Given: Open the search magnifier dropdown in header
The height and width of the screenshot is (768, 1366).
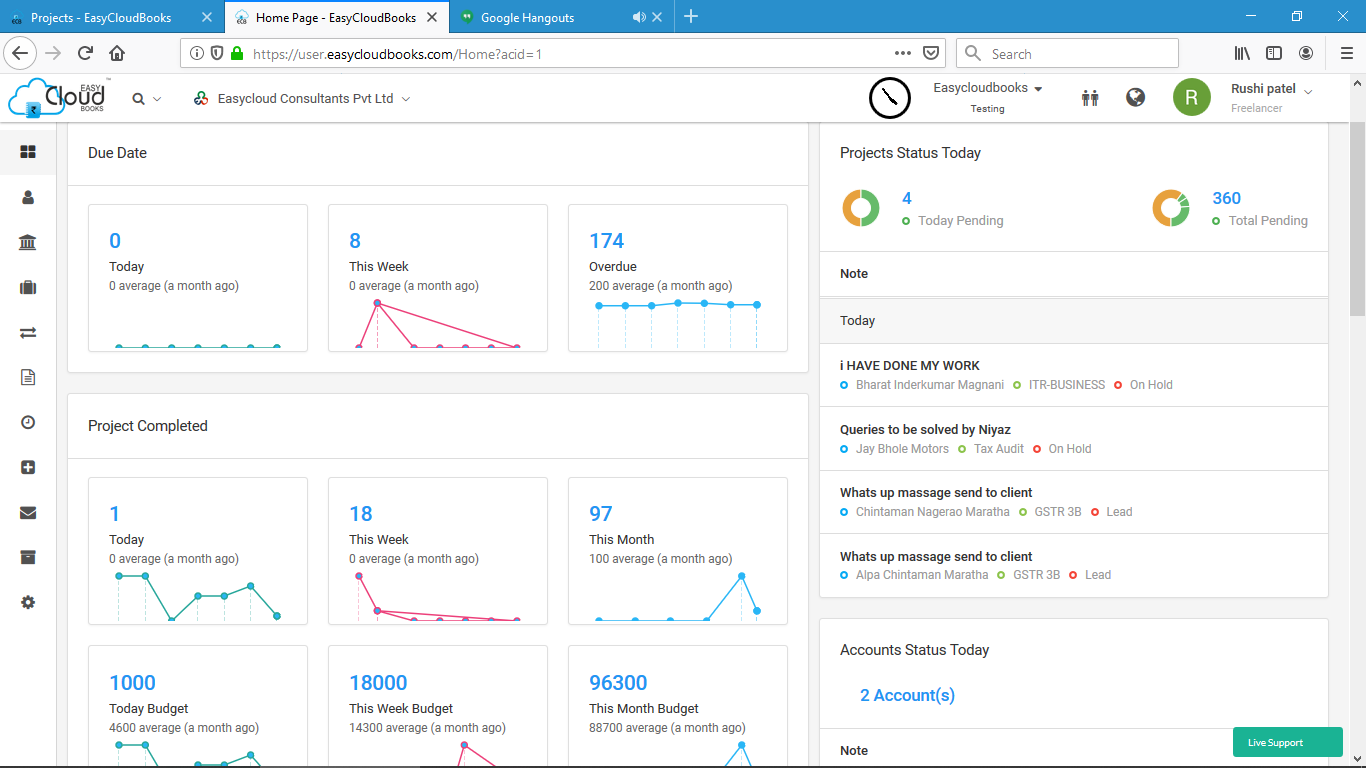Looking at the screenshot, I should 147,99.
